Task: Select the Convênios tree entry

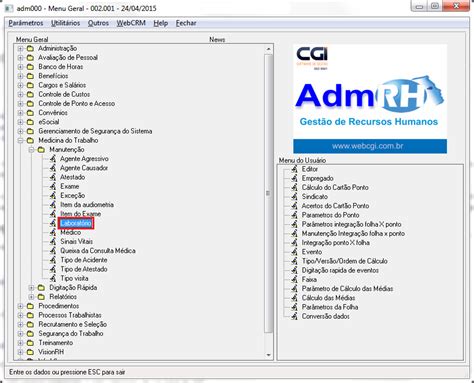Action: coord(53,113)
